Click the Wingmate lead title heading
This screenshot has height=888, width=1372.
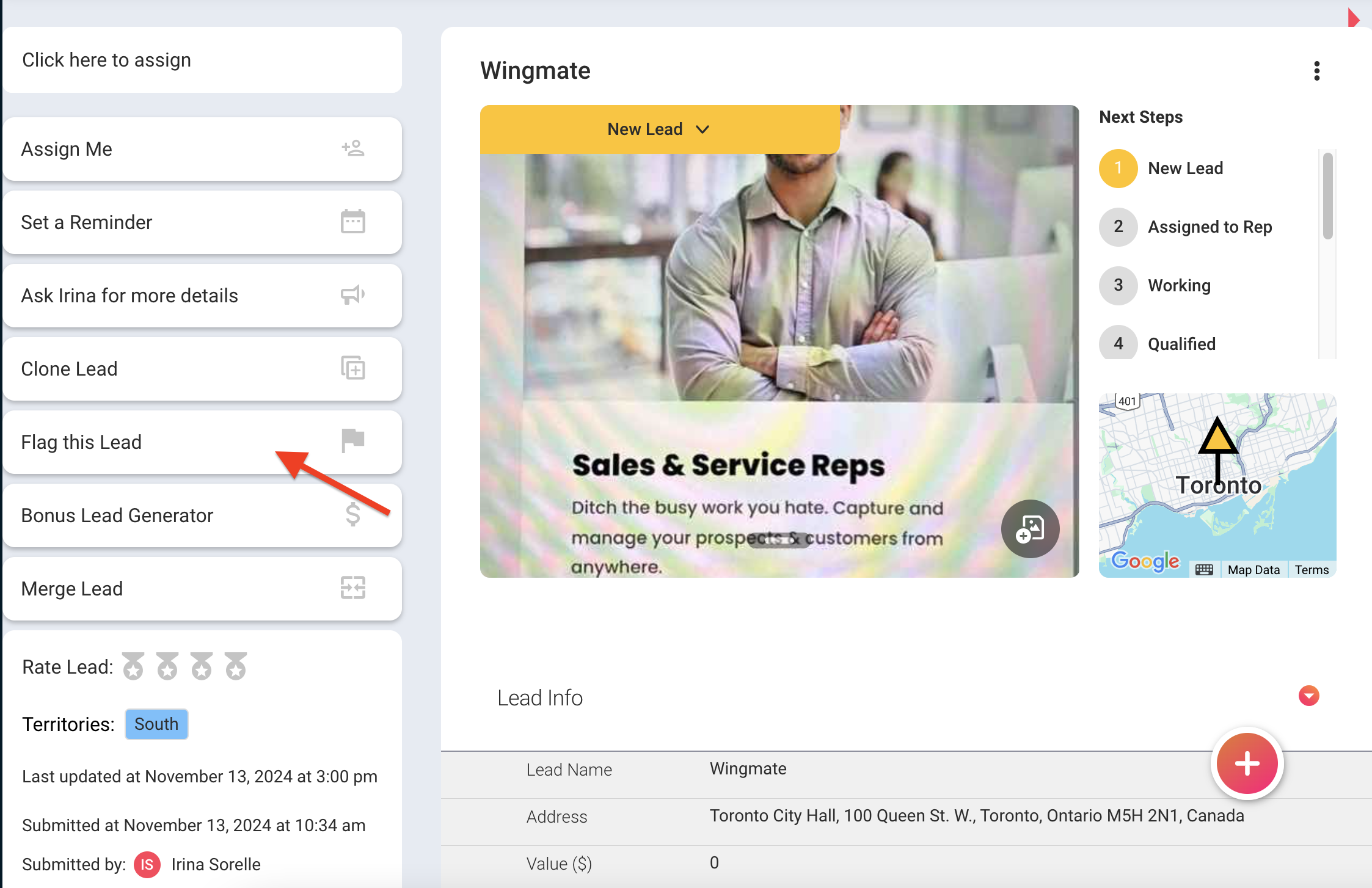click(535, 71)
